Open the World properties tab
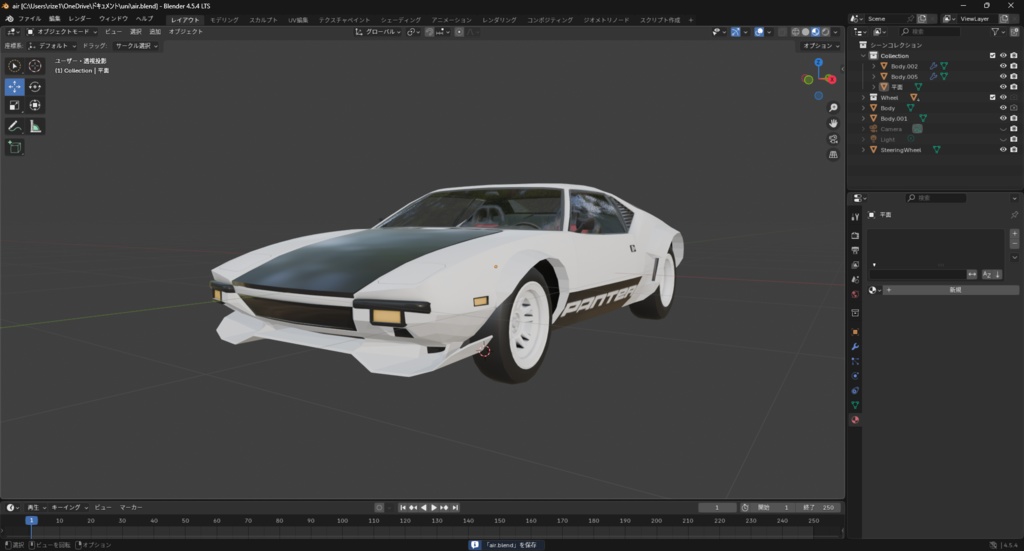1024x551 pixels. [x=855, y=294]
